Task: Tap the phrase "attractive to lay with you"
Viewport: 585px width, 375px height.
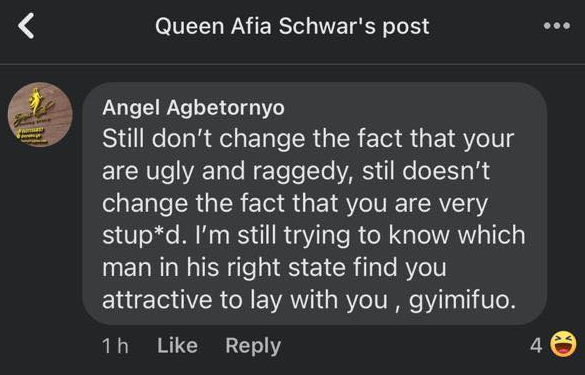Action: 245,300
